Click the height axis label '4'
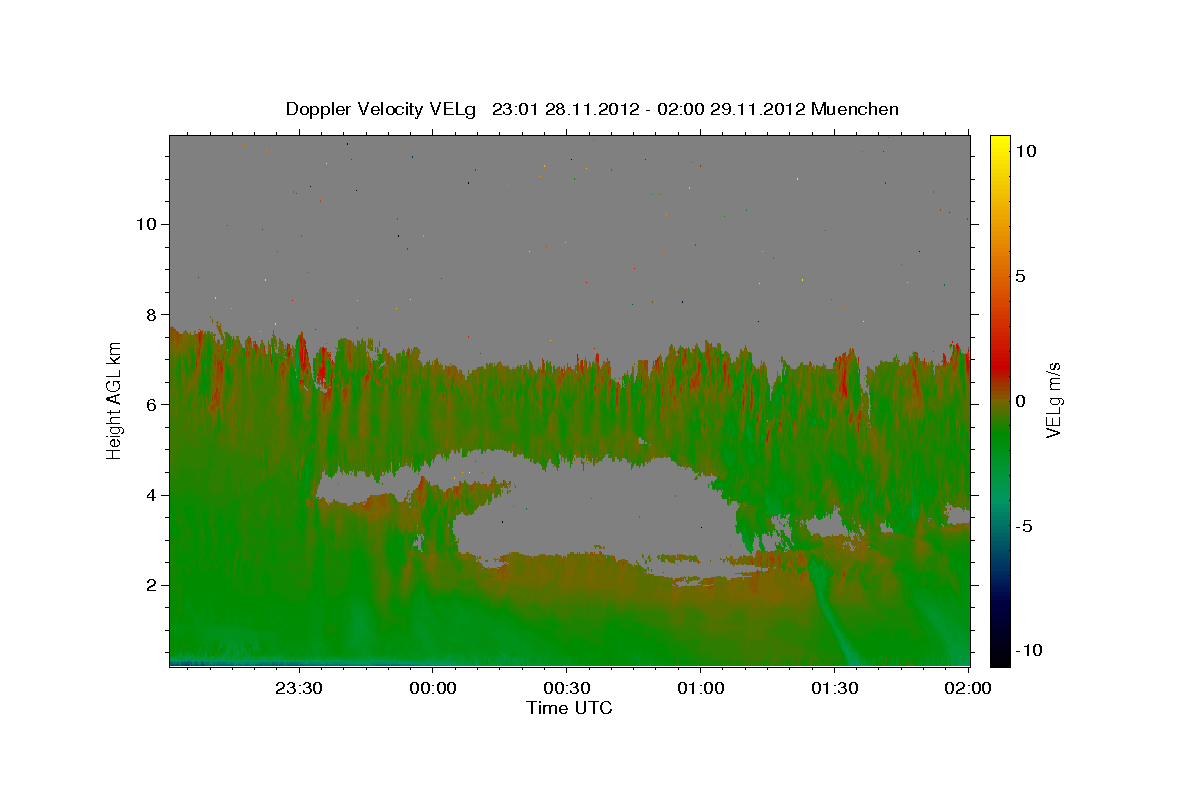The image size is (1200, 800). [150, 495]
